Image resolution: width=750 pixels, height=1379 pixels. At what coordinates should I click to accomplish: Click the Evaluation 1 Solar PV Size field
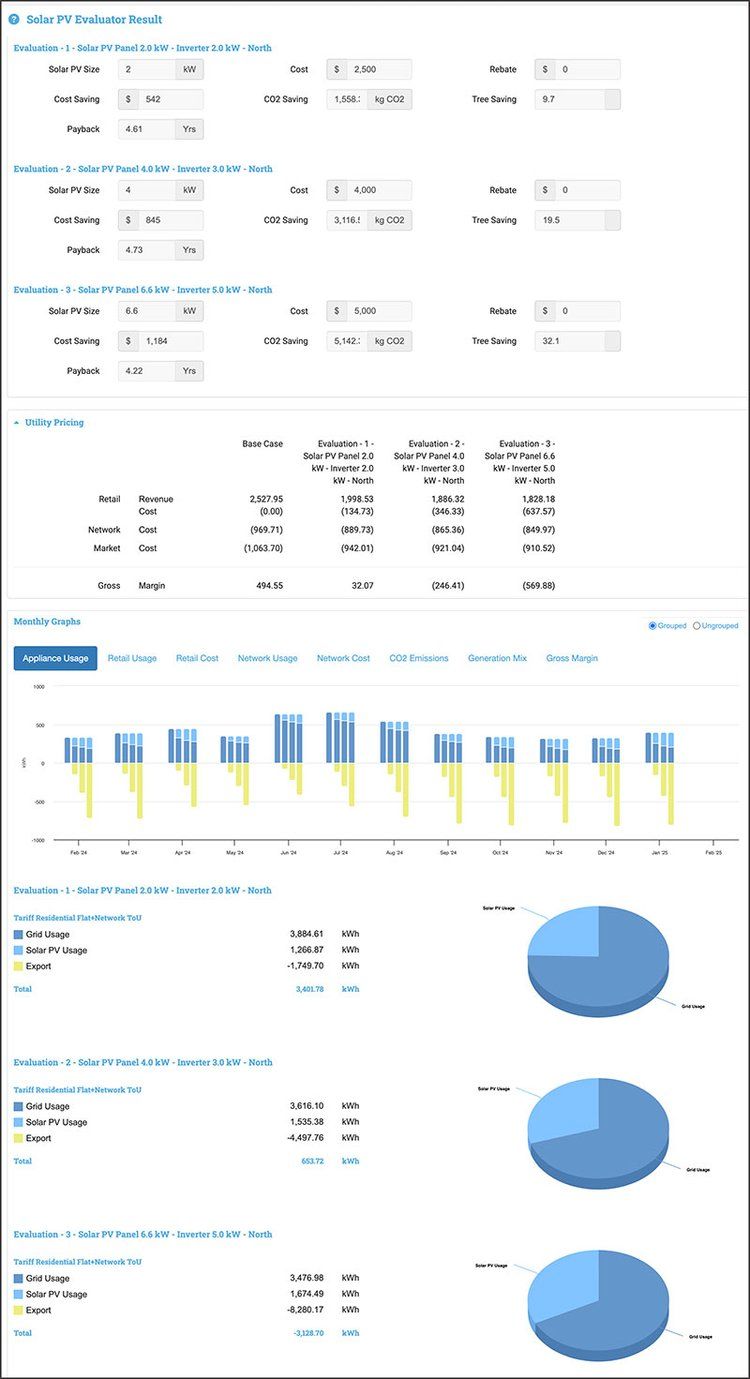[x=146, y=70]
